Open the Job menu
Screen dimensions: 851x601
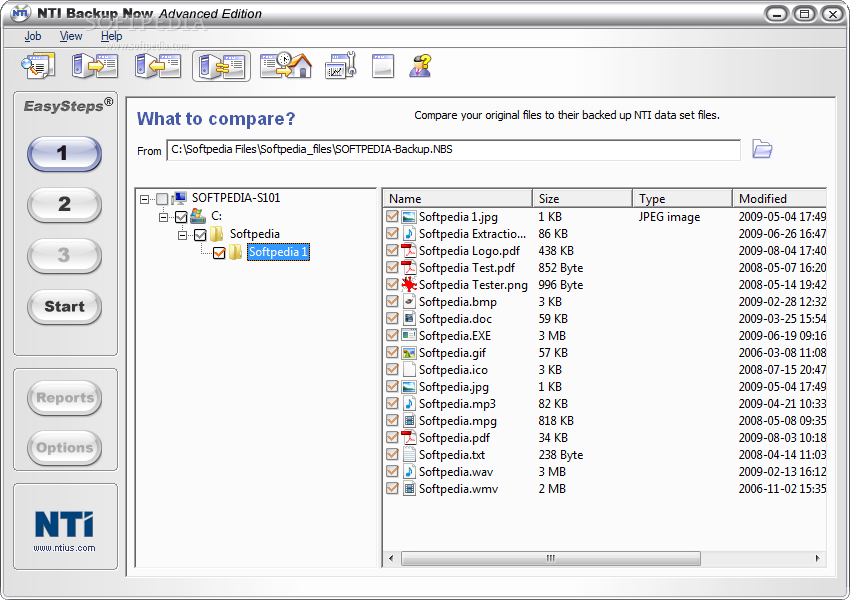33,36
